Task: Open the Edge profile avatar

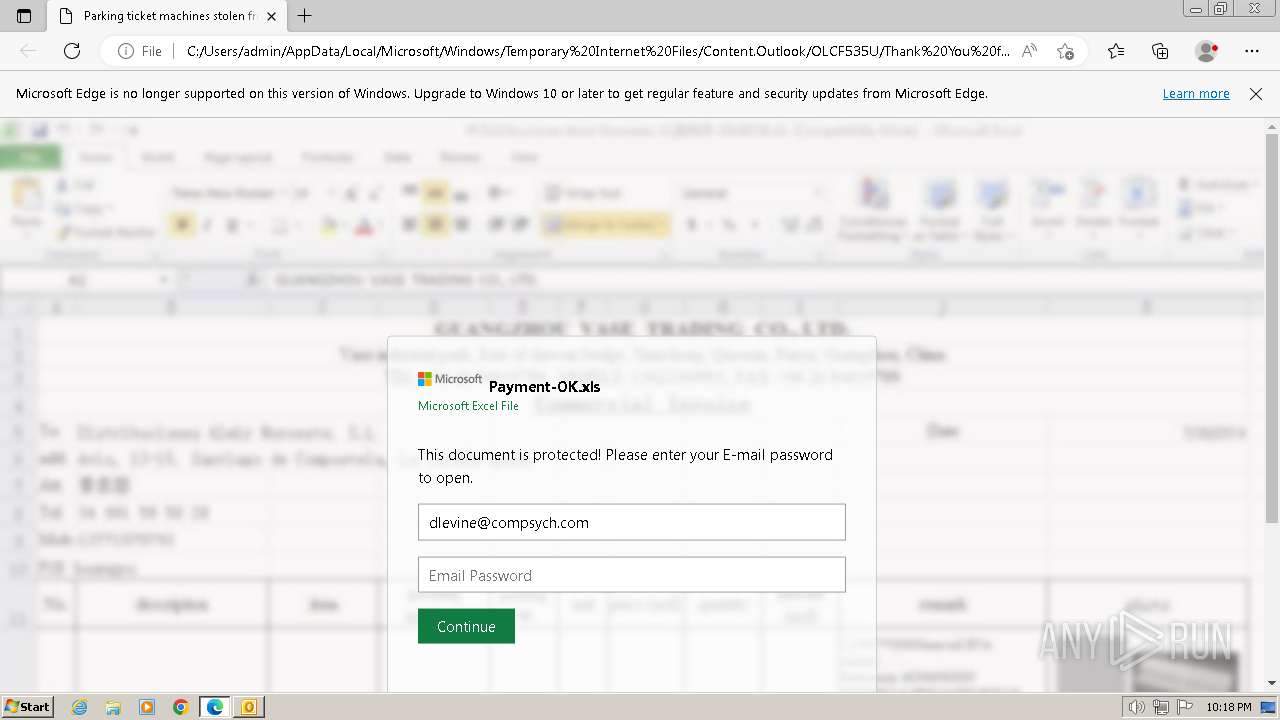Action: pos(1207,51)
